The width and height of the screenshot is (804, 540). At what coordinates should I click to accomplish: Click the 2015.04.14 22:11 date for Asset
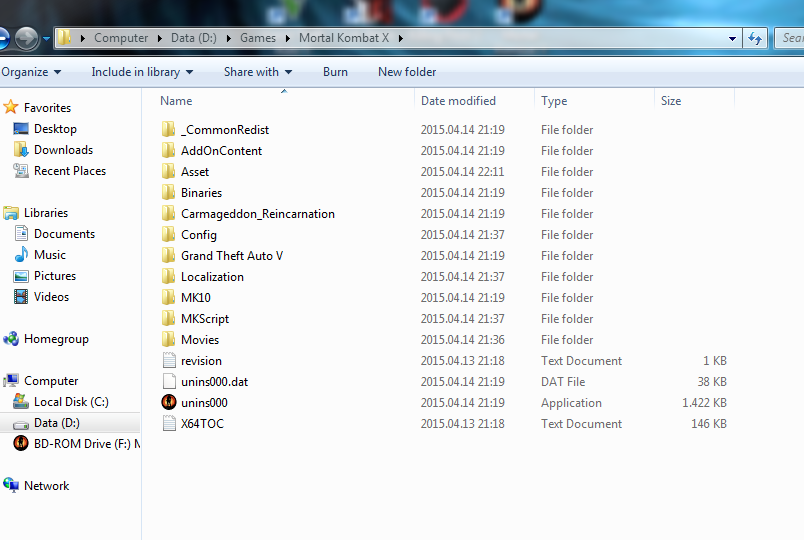coord(463,171)
